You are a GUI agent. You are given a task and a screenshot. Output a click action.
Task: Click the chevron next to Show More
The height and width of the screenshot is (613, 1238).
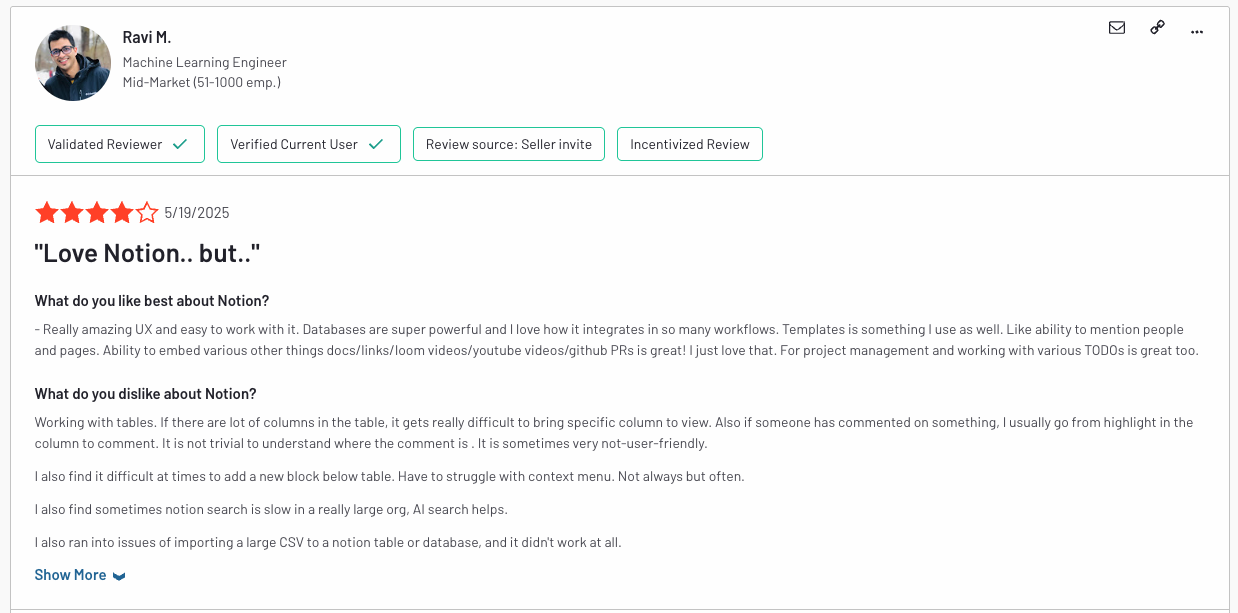(119, 576)
